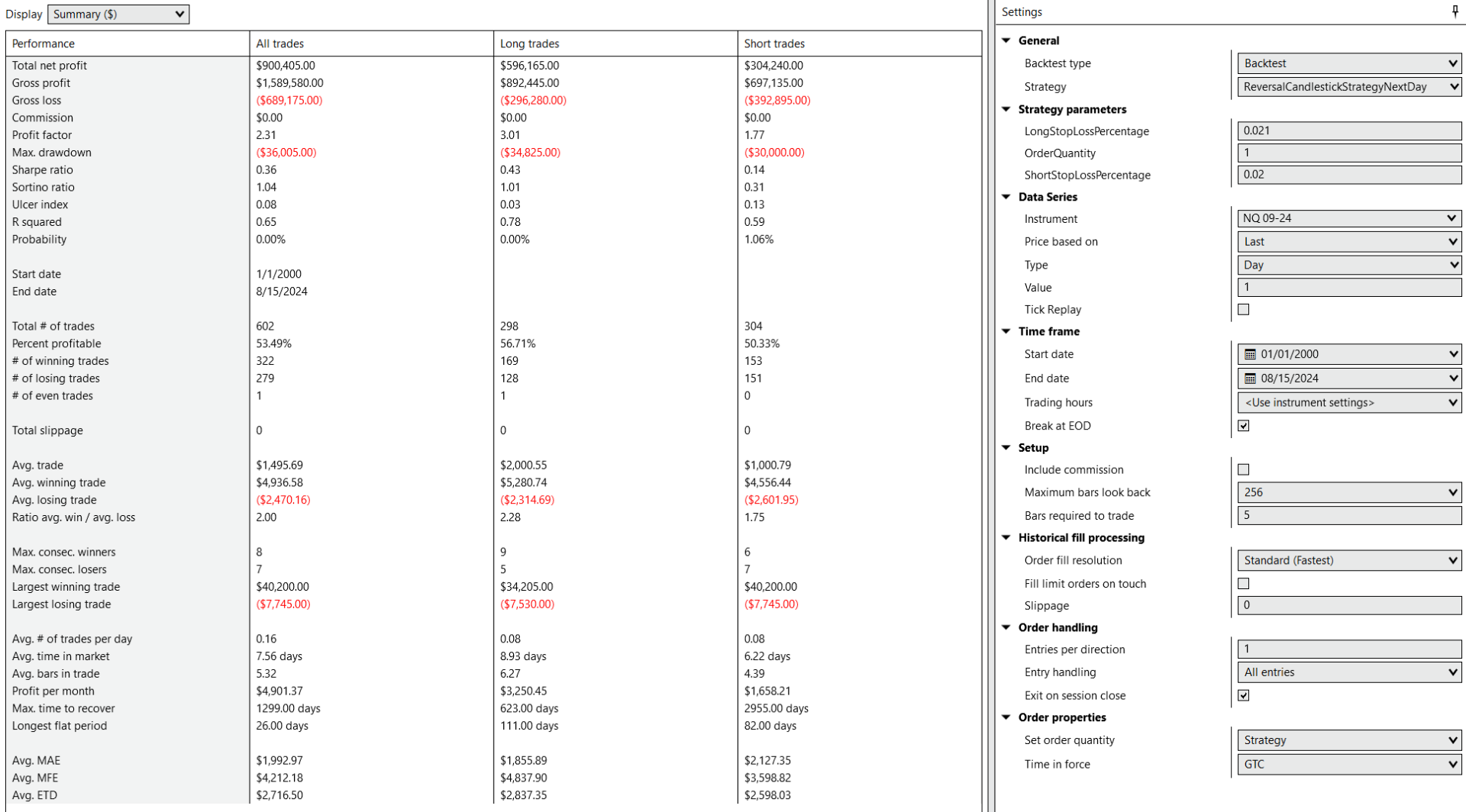The image size is (1466, 812).
Task: Click the Slippage input field
Action: pyautogui.click(x=1349, y=606)
